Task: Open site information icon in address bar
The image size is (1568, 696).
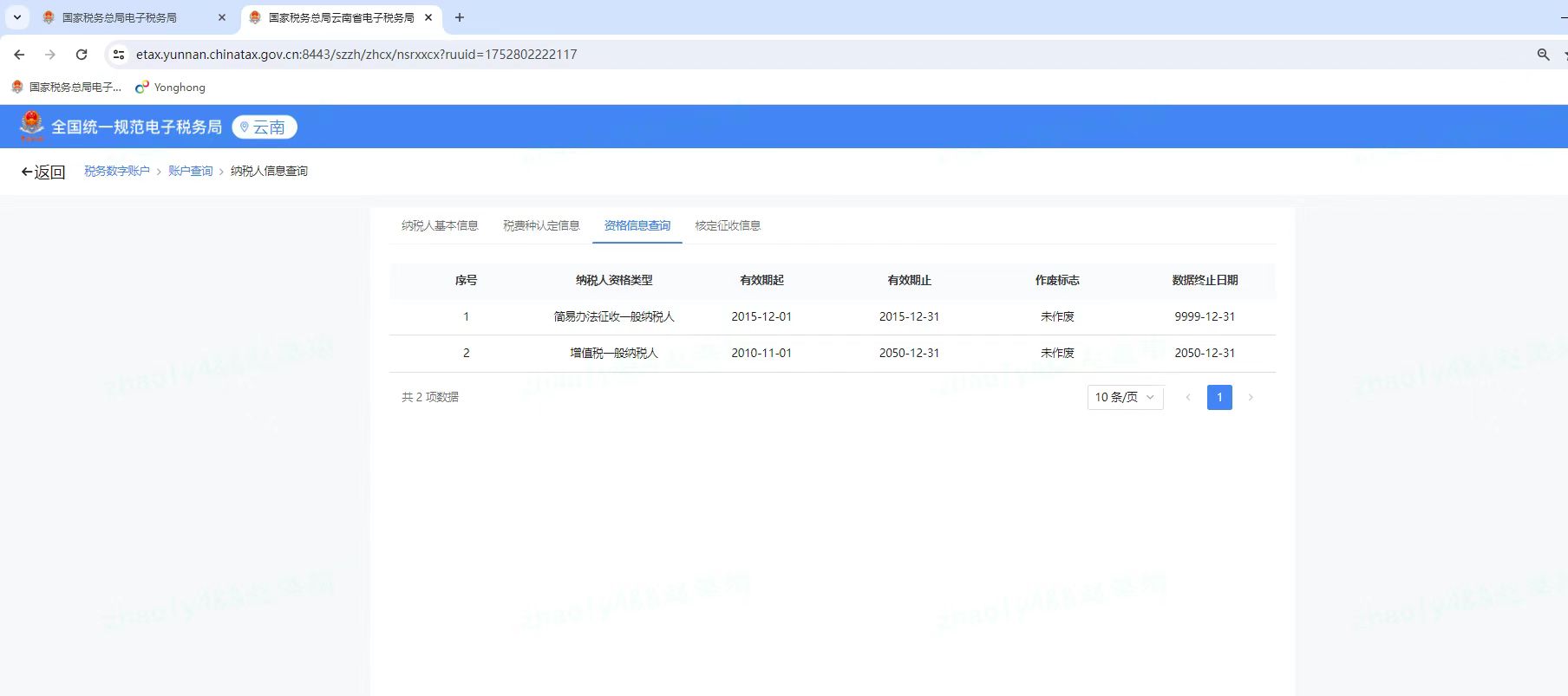Action: click(119, 55)
